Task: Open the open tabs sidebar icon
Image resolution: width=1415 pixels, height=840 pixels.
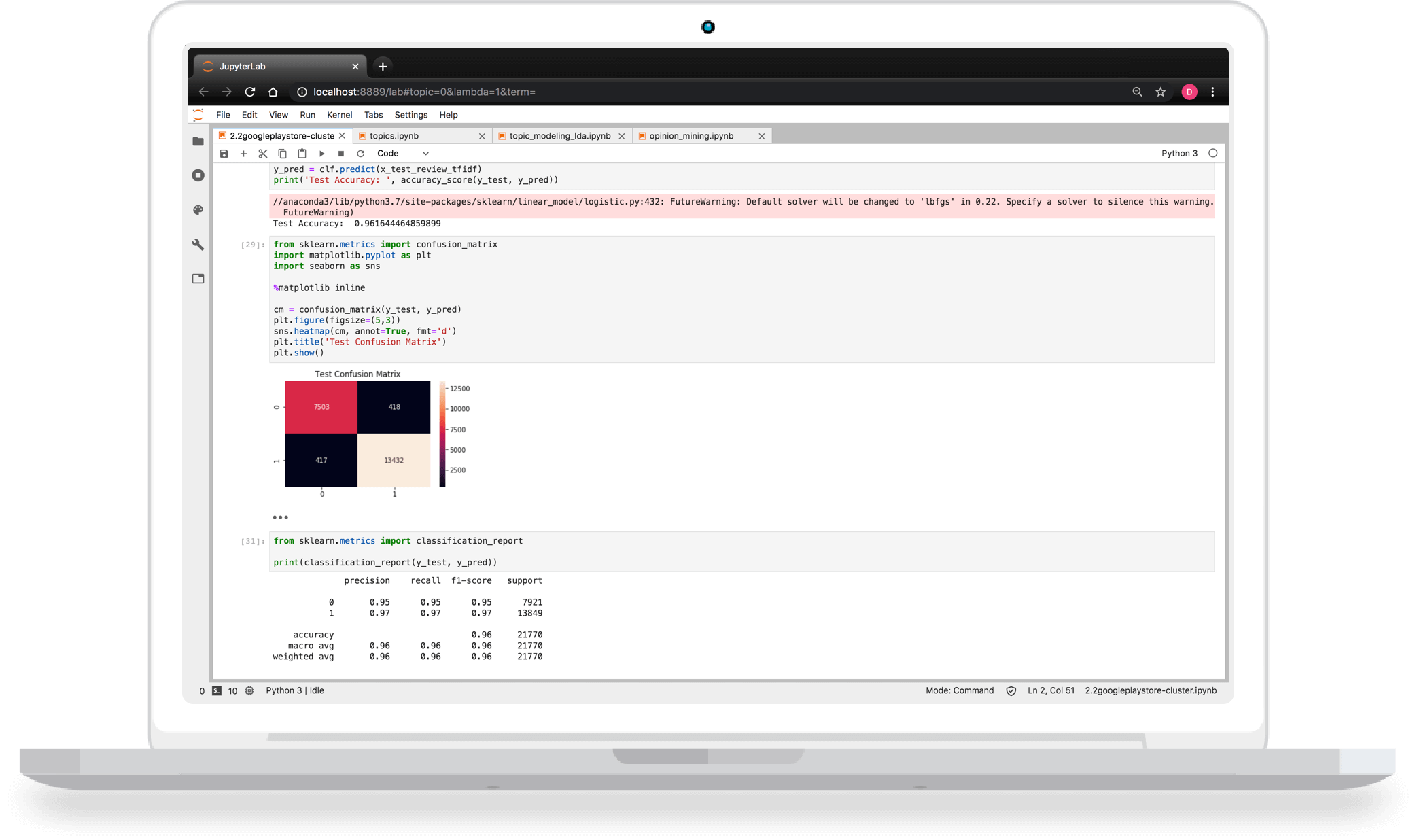Action: click(198, 279)
